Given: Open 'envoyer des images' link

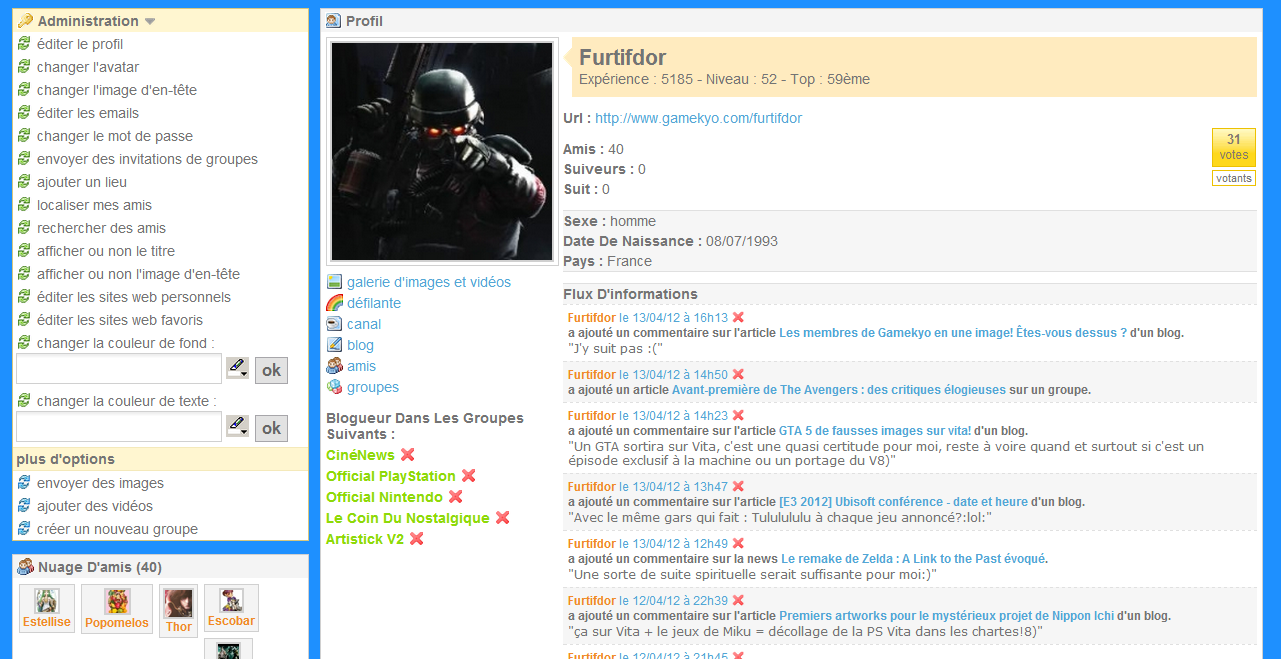Looking at the screenshot, I should 100,483.
